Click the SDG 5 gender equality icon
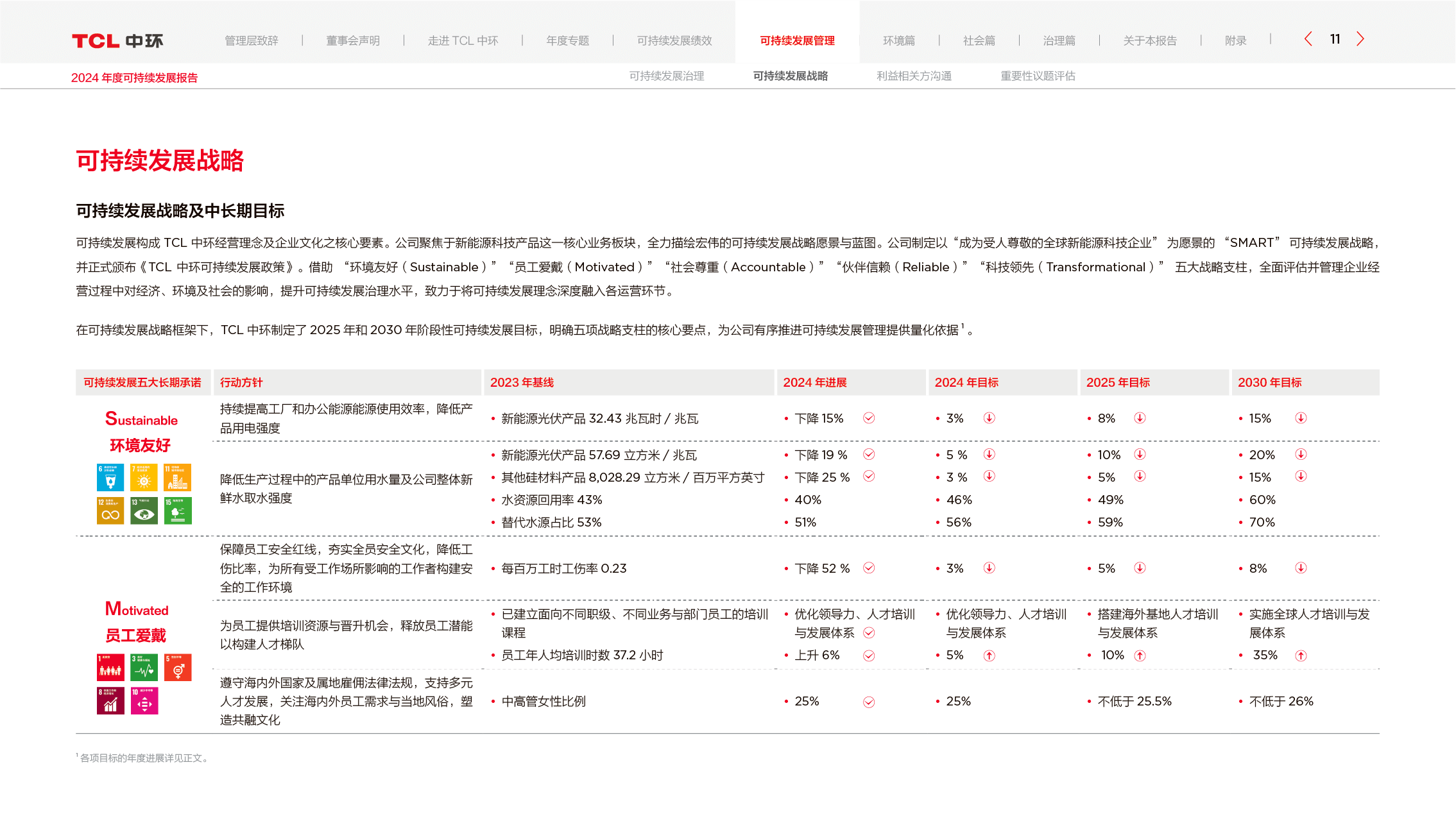1456x819 pixels. point(178,667)
